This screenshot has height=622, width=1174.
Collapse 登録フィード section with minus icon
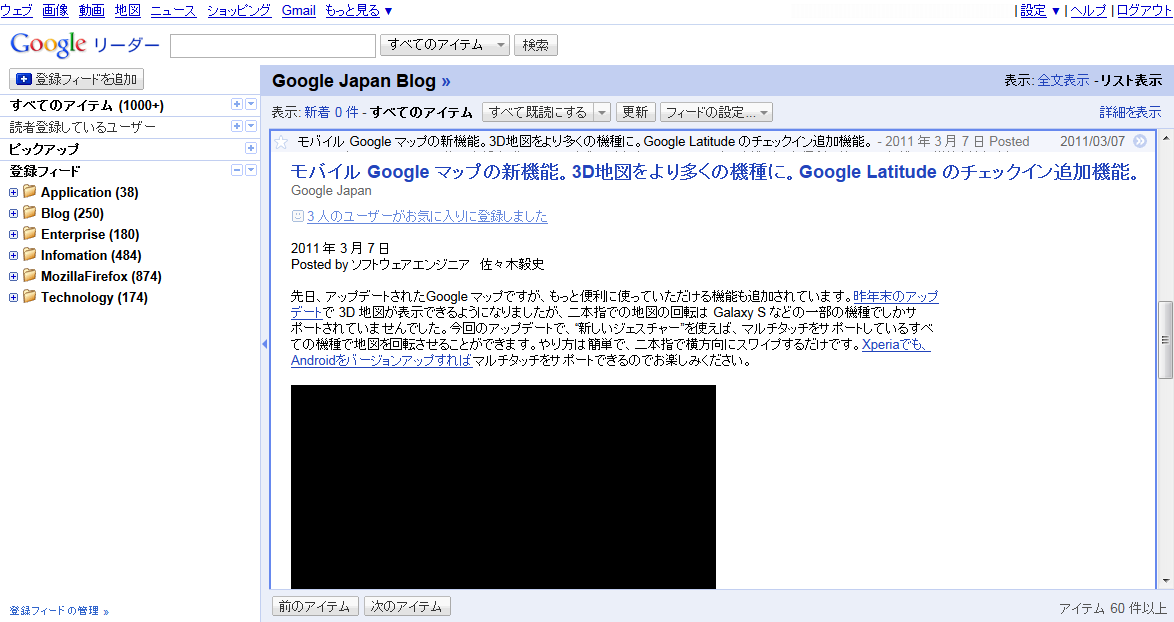pyautogui.click(x=237, y=170)
